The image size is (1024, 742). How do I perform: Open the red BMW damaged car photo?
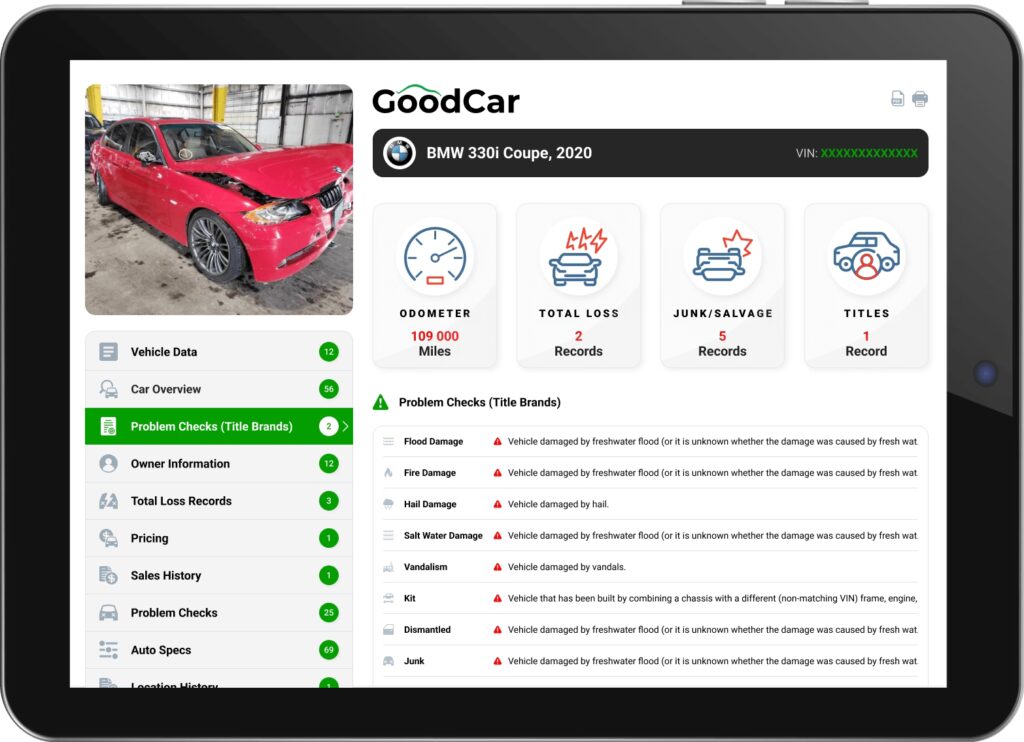(x=219, y=199)
